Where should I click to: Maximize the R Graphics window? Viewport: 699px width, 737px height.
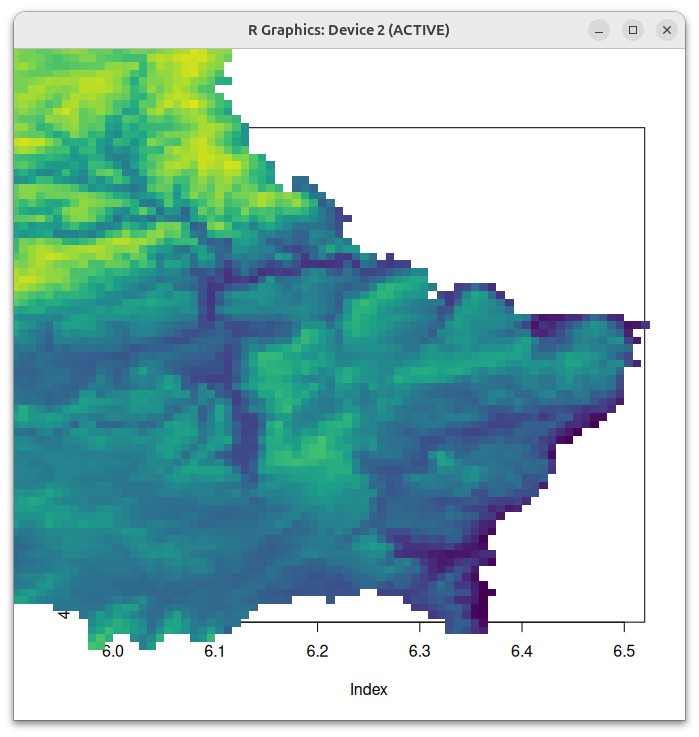633,30
